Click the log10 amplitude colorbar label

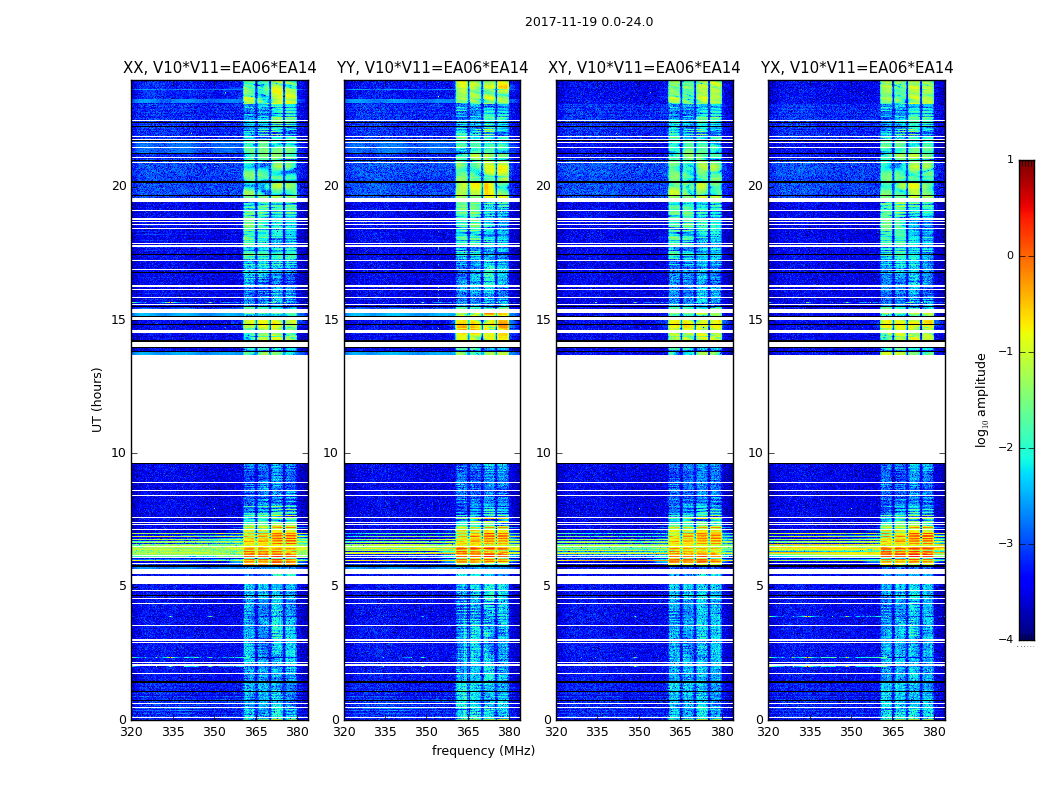tap(982, 399)
